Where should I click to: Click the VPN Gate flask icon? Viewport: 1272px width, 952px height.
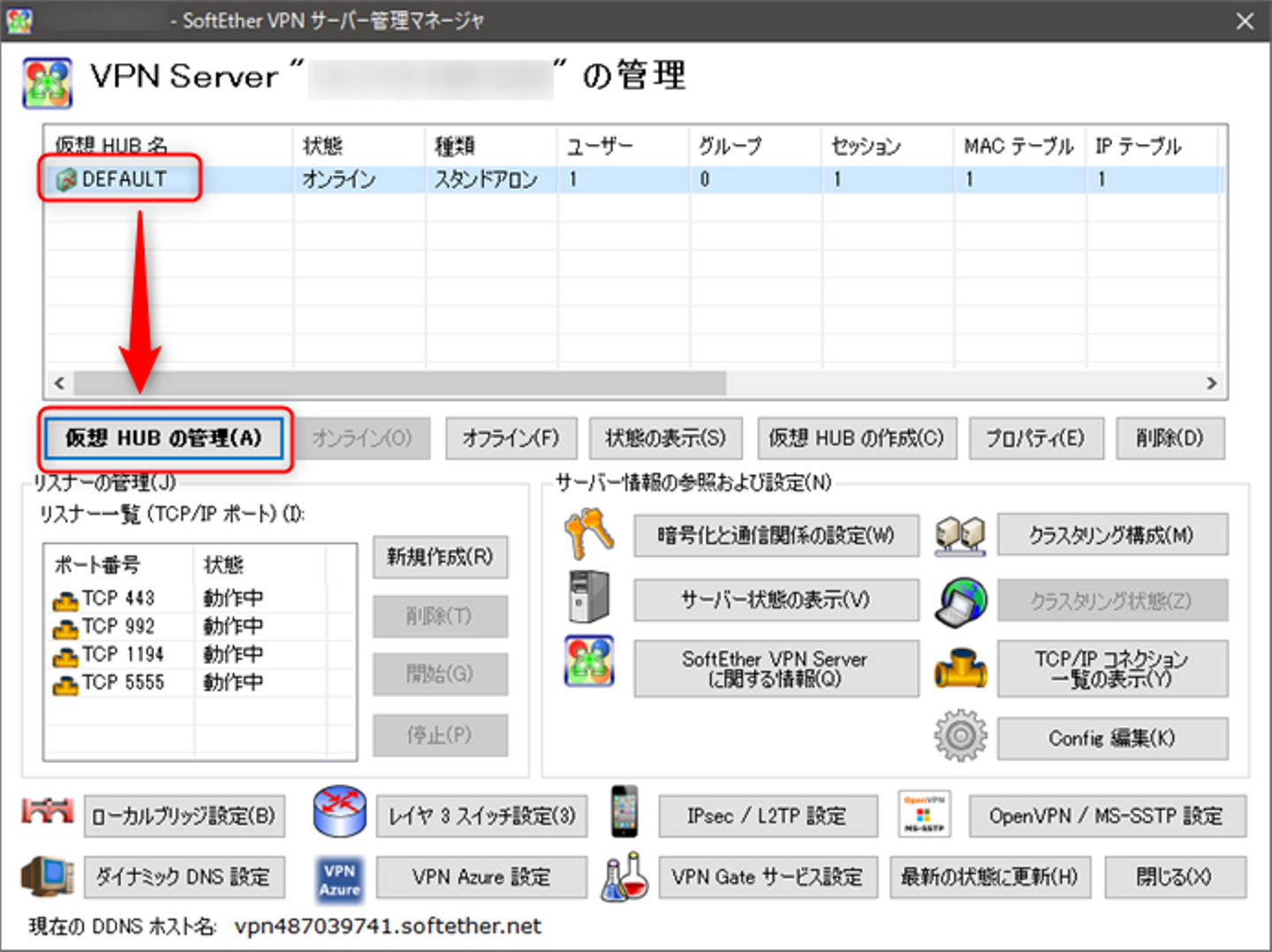(x=625, y=878)
